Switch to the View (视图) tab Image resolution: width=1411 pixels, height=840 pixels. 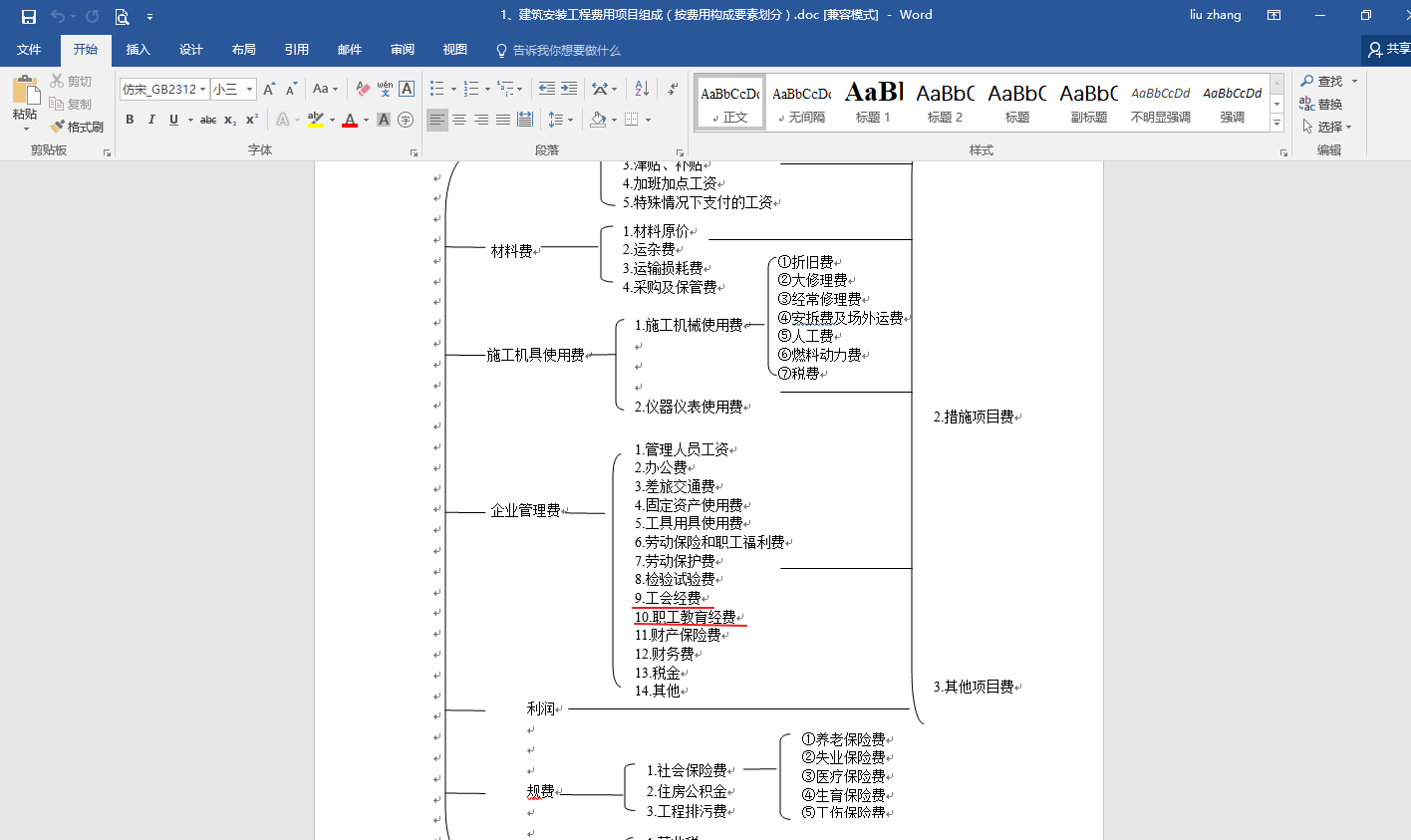click(454, 50)
